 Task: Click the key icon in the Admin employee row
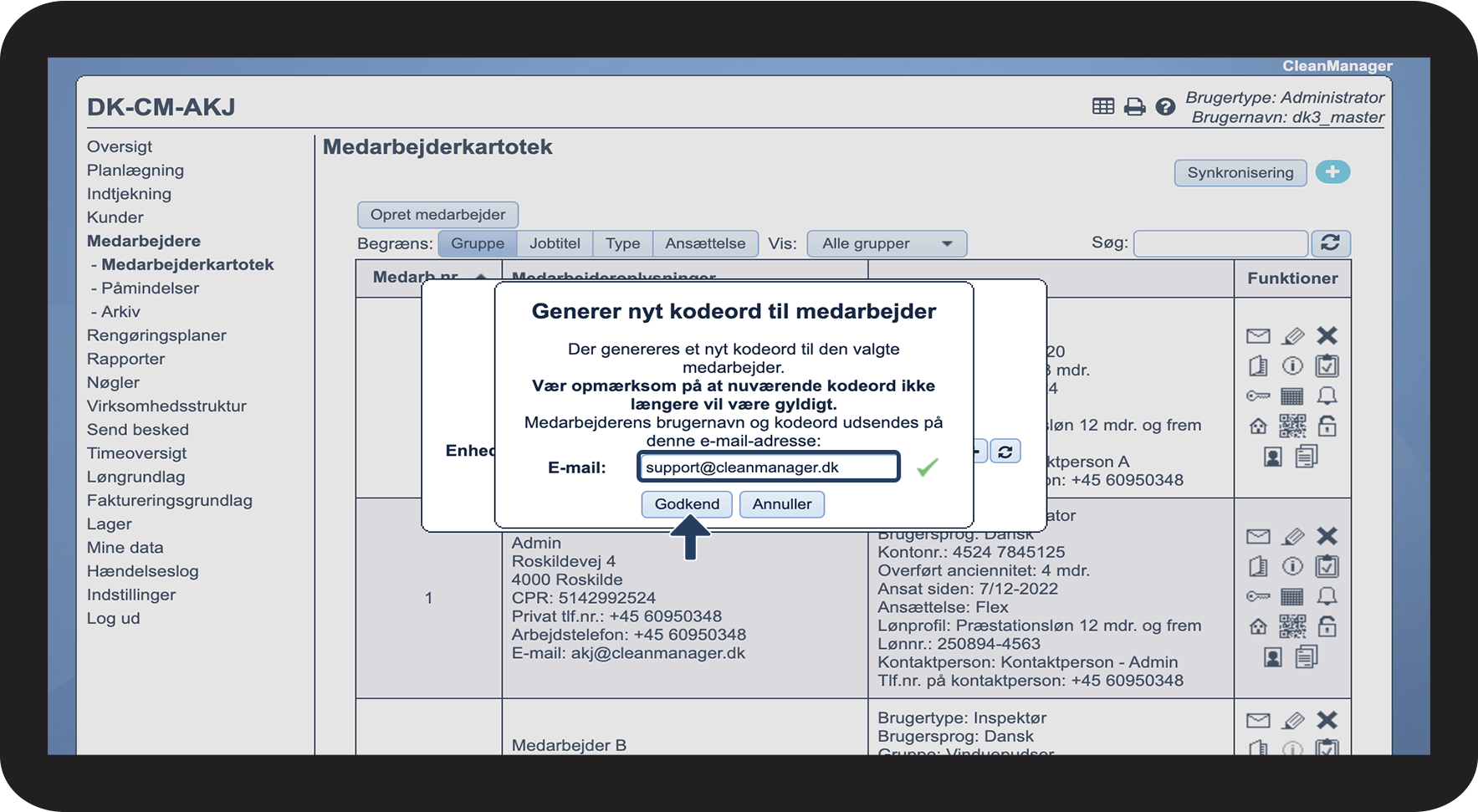[x=1258, y=596]
